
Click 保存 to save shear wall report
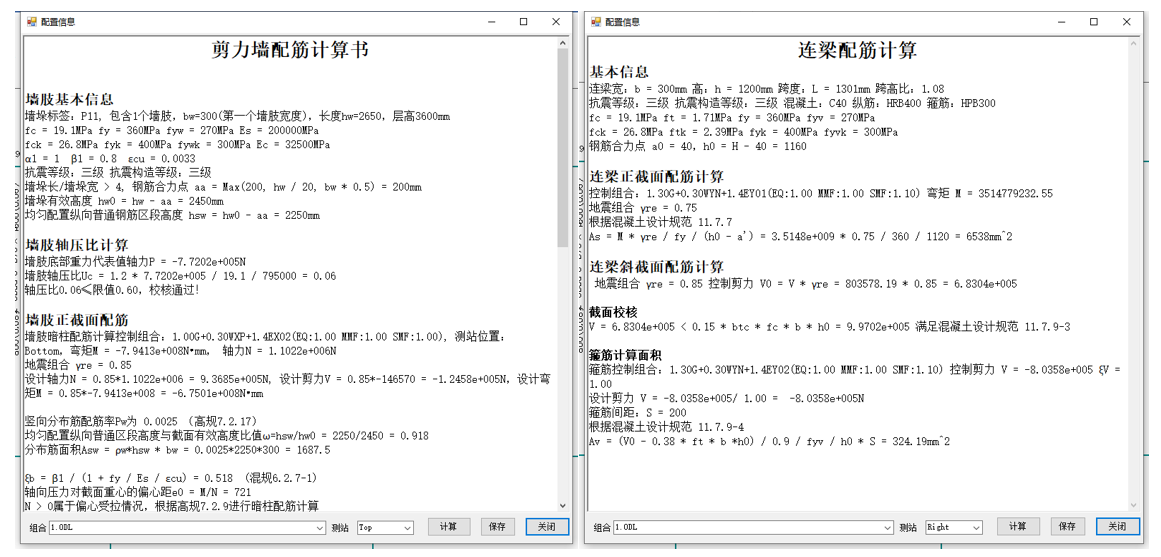(x=497, y=527)
